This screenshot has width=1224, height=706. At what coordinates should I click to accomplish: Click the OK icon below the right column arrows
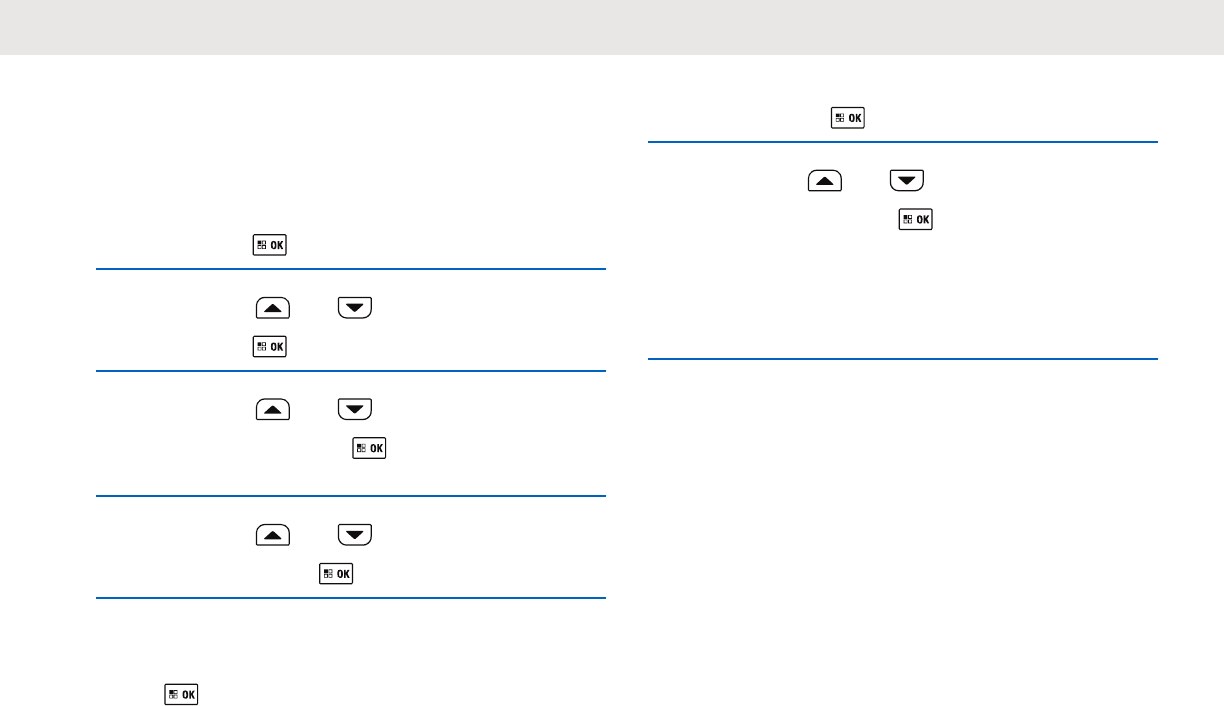[x=915, y=220]
